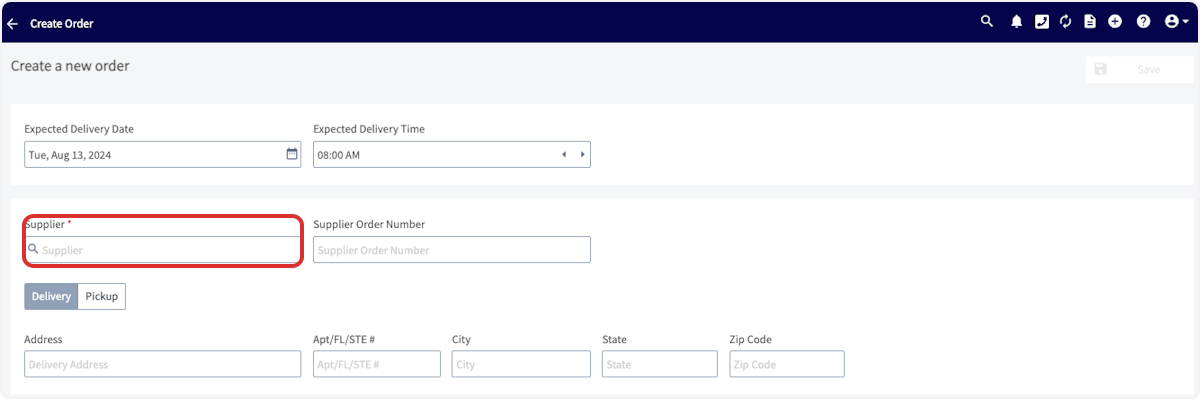Image resolution: width=1200 pixels, height=399 pixels.
Task: Click the 08:00 AM time field
Action: (x=452, y=155)
